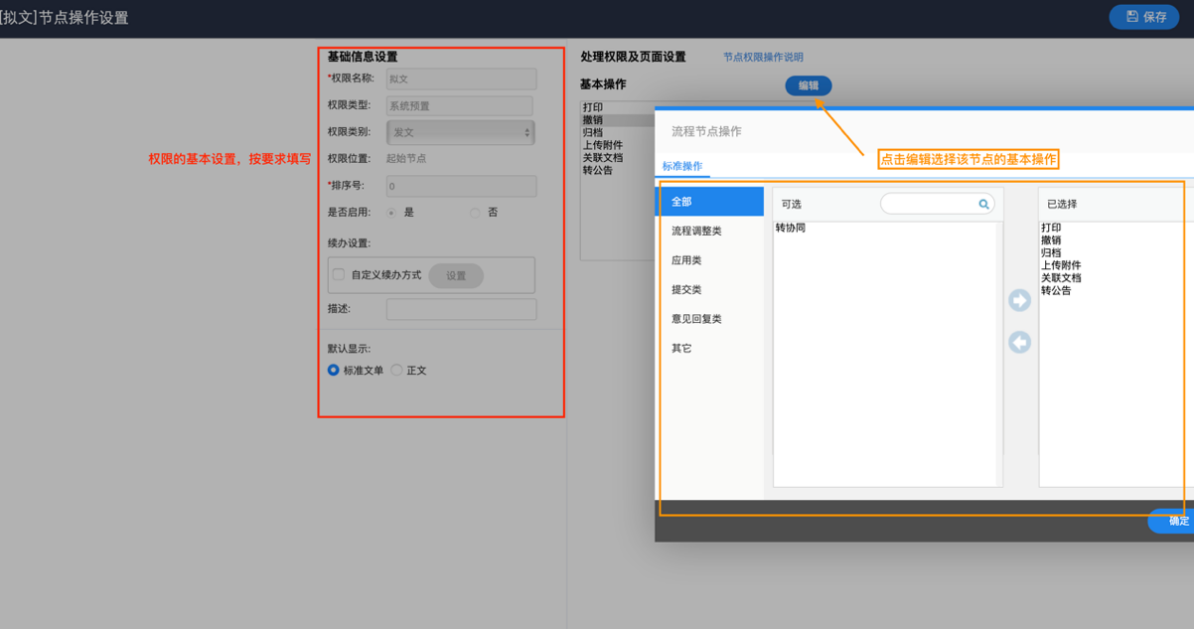Viewport: 1194px width, 629px height.
Task: Open 节点权限操作说明 link
Action: pos(763,57)
